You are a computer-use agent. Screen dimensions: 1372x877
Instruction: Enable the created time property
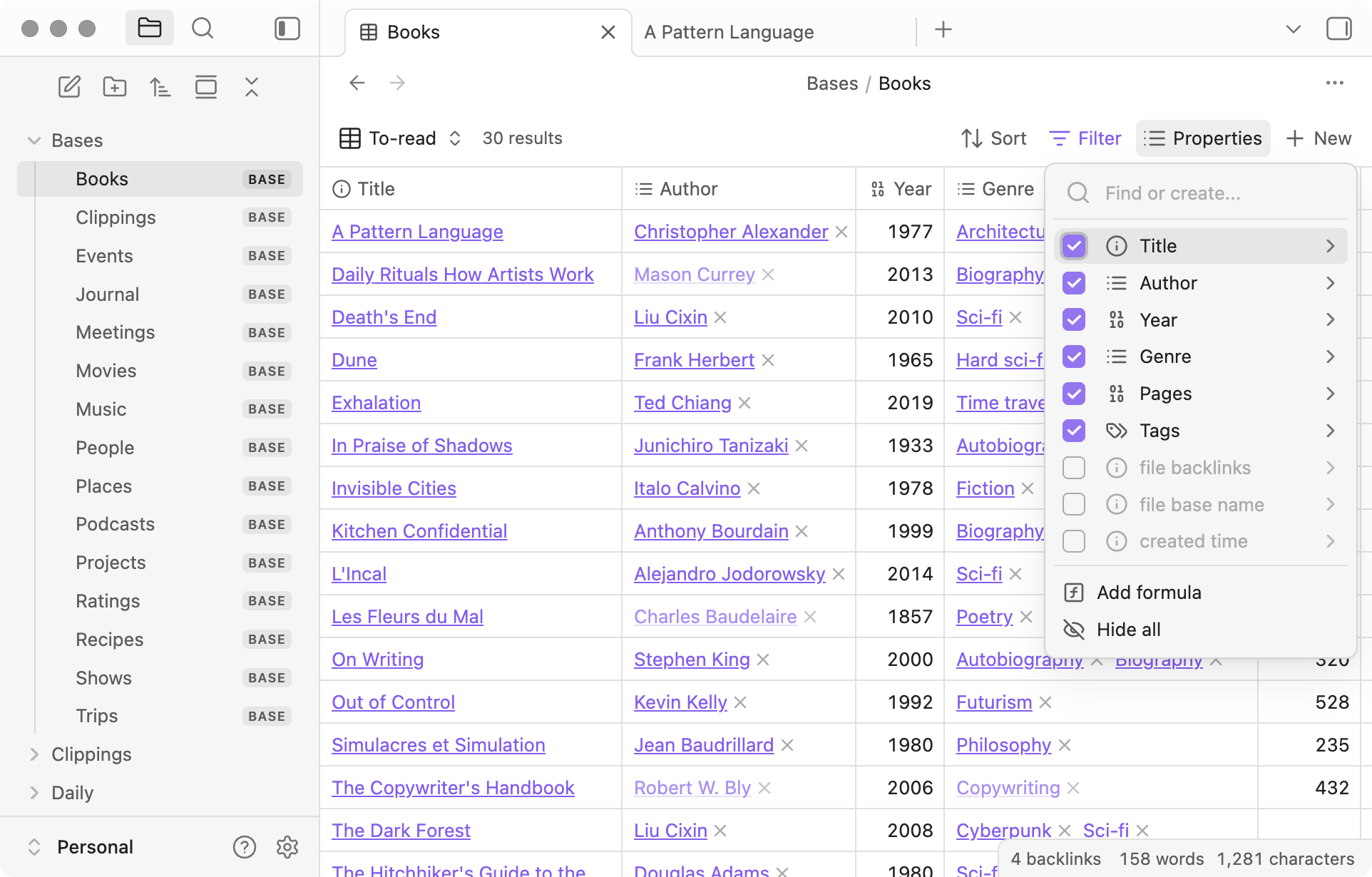tap(1073, 541)
